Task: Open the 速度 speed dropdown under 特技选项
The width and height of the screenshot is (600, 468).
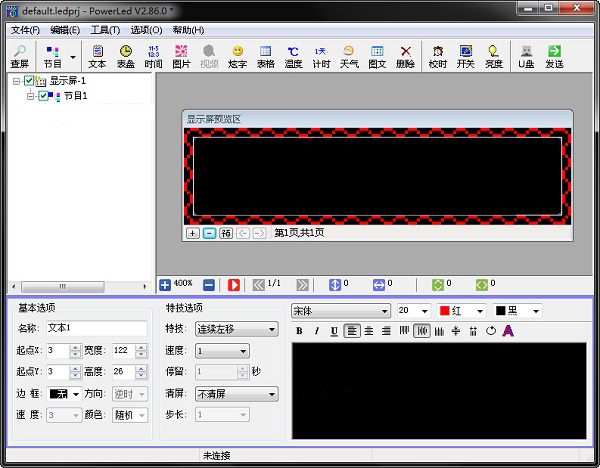Action: [222, 351]
